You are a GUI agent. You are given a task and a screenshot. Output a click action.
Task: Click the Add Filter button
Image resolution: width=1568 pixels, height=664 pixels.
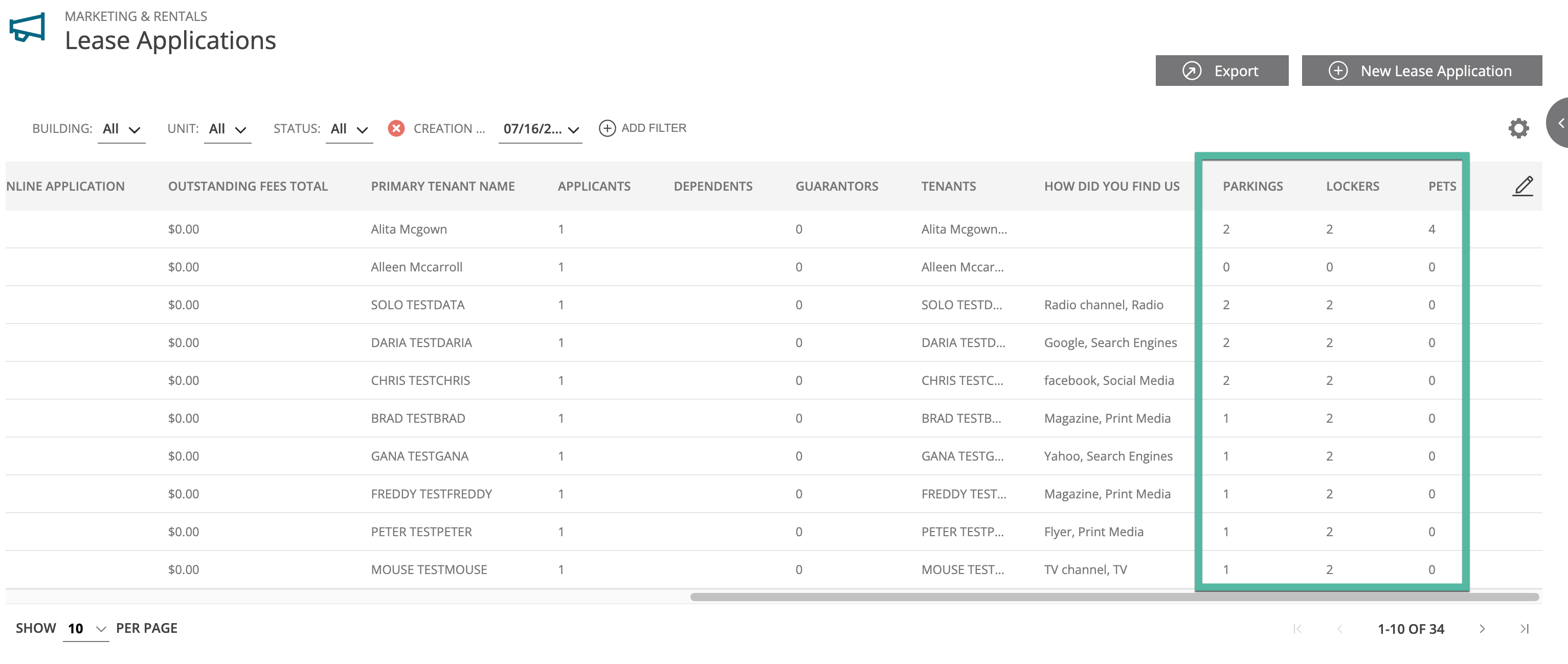[x=643, y=128]
